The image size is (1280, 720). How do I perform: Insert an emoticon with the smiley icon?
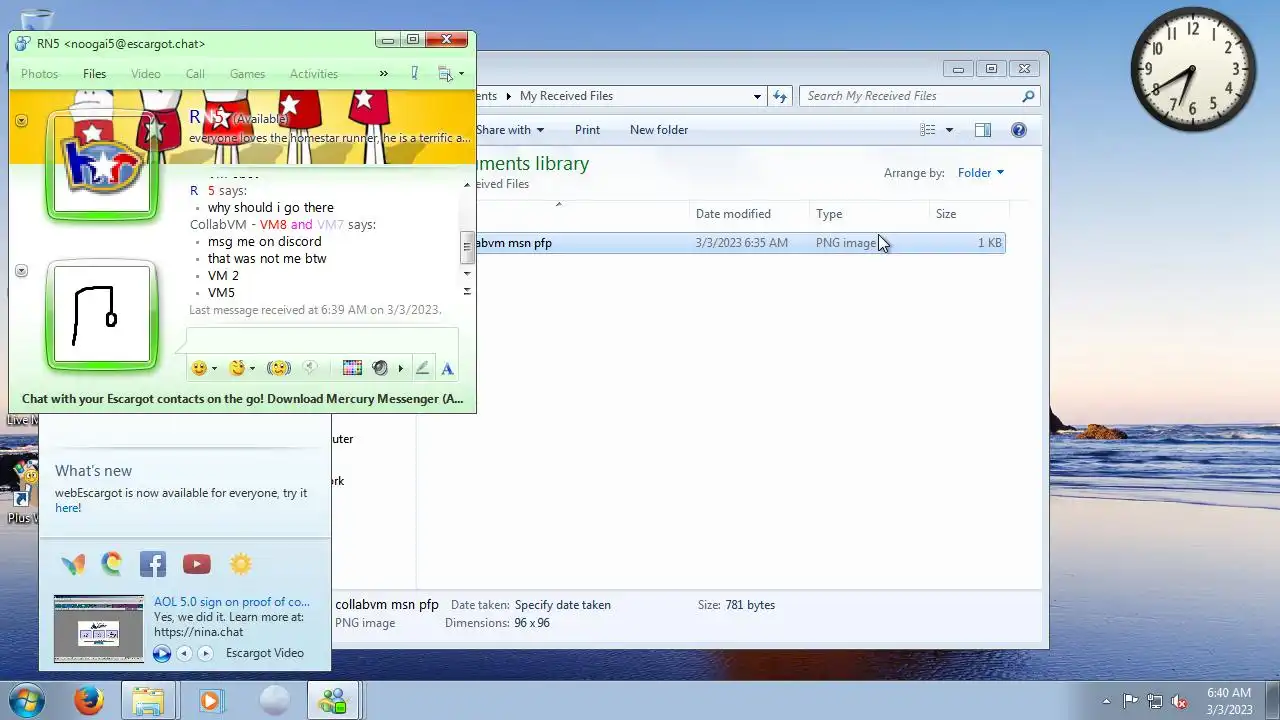(x=199, y=368)
